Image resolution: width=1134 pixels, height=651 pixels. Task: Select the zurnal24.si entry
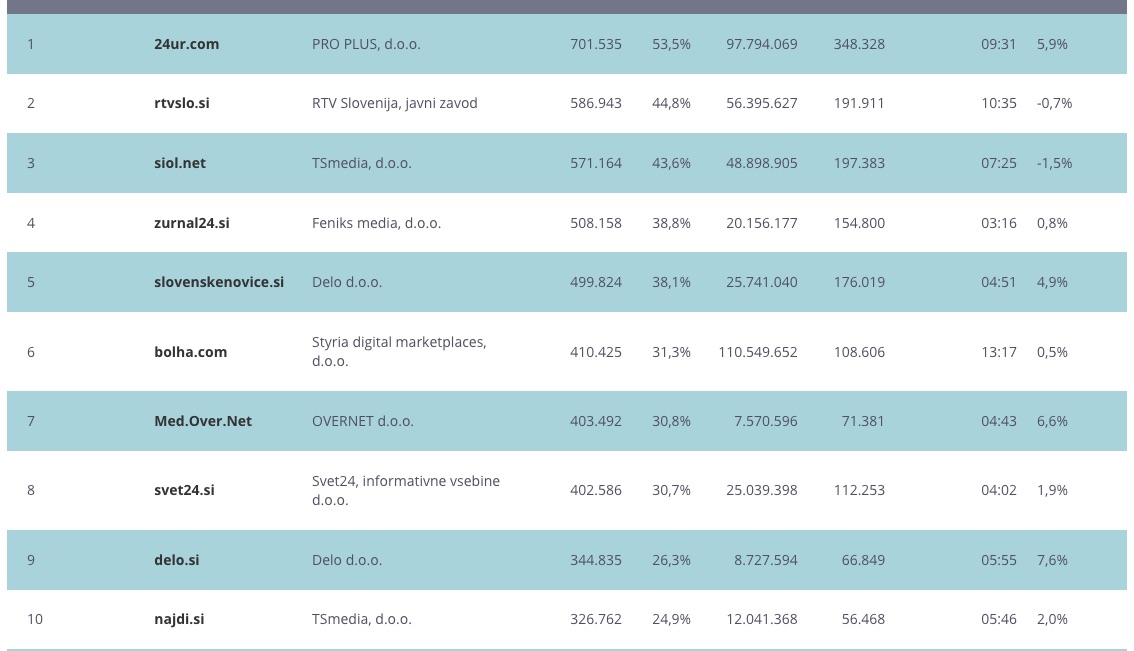(192, 223)
